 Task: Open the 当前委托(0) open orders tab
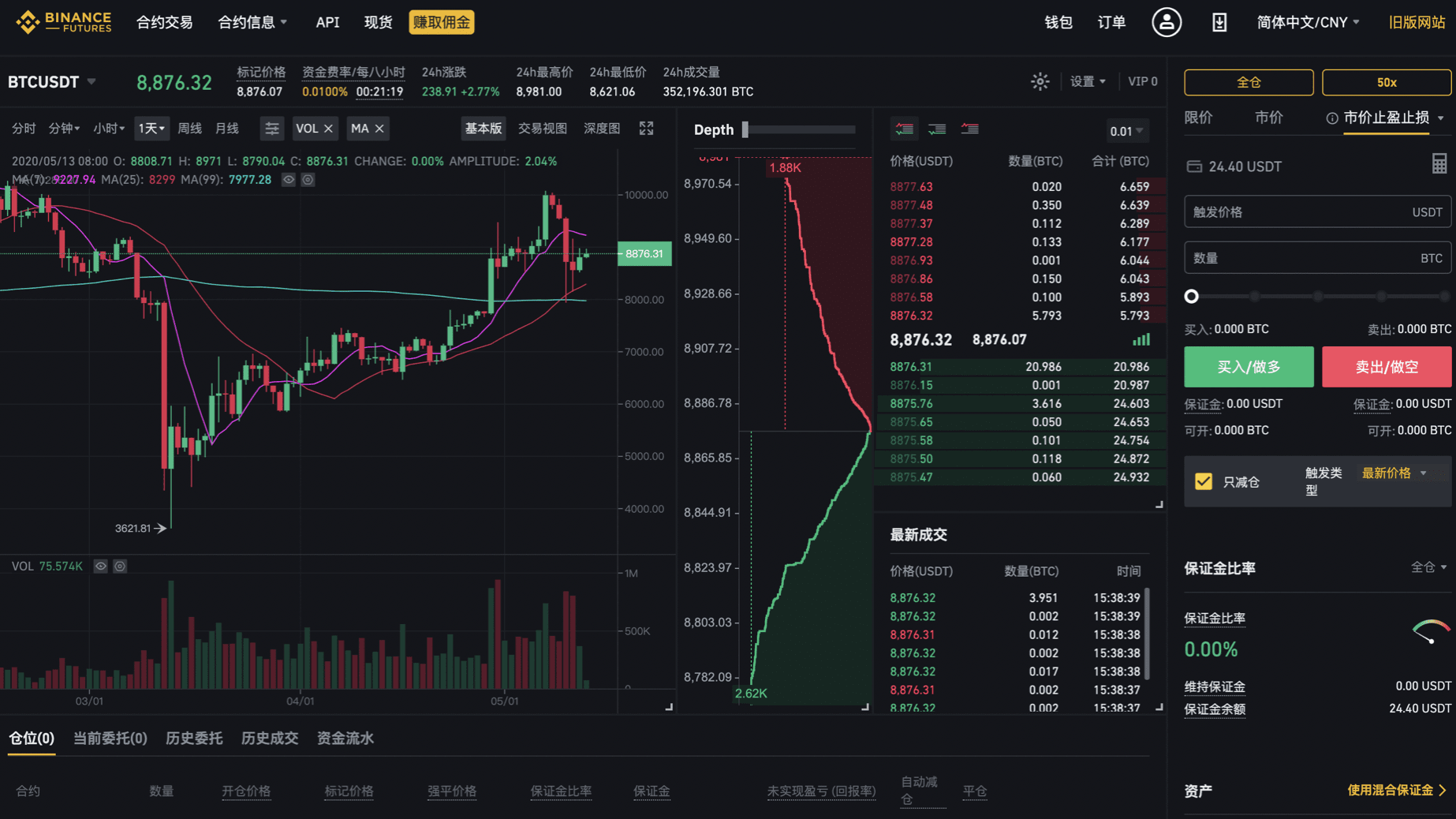(110, 739)
